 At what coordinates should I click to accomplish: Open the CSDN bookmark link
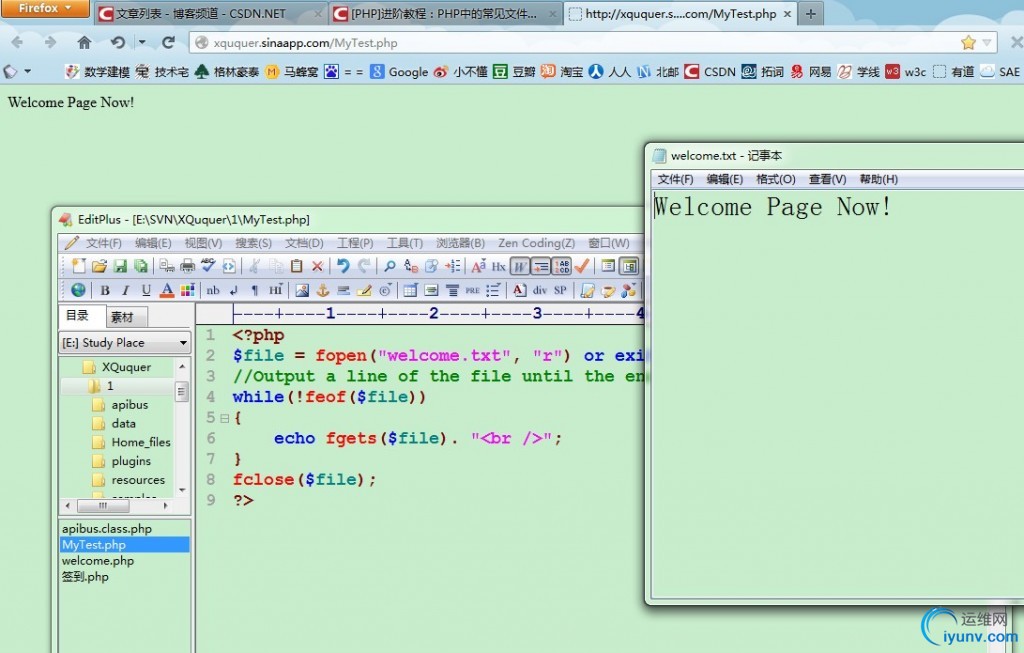[710, 72]
